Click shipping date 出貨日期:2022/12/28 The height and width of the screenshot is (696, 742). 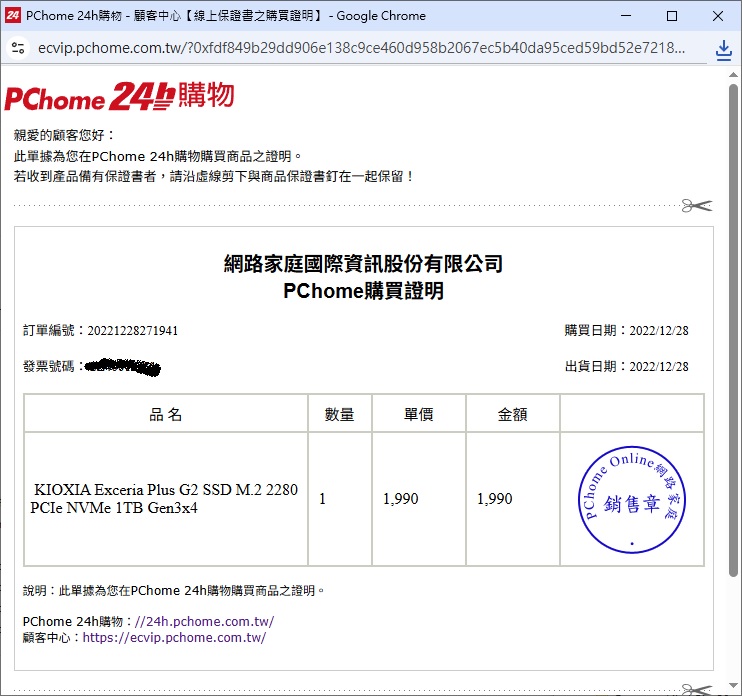tap(627, 366)
